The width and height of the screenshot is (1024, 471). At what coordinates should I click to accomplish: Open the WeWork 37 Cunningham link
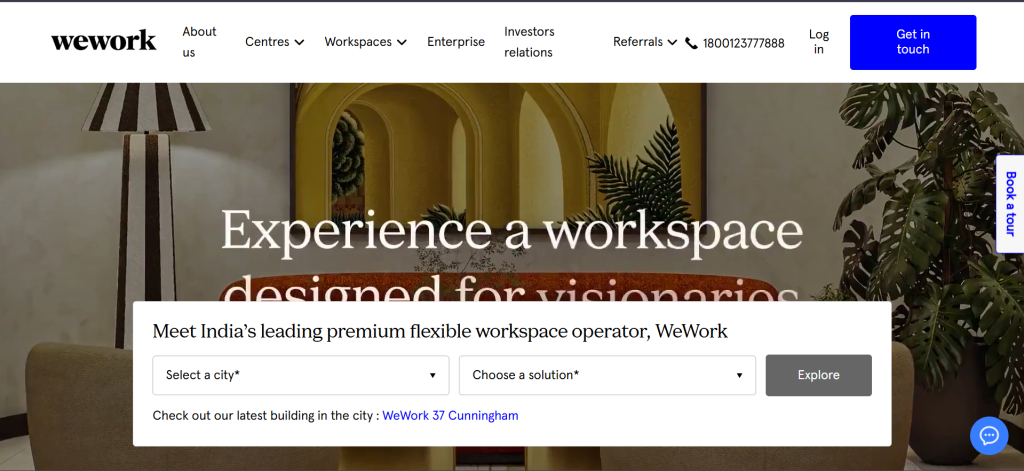point(450,415)
